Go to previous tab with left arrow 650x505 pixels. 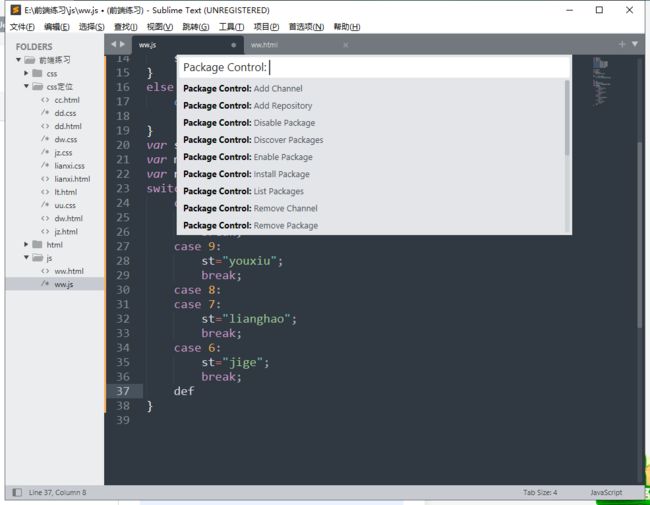(x=114, y=44)
